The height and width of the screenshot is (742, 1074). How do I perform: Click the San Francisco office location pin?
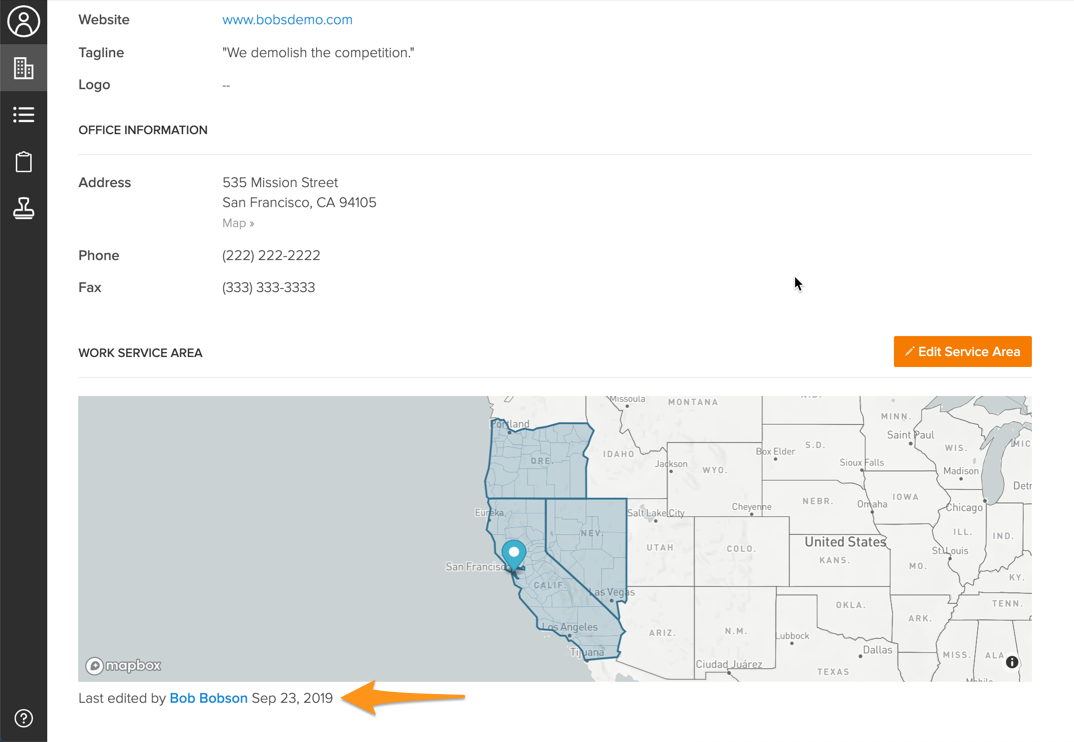(x=514, y=554)
